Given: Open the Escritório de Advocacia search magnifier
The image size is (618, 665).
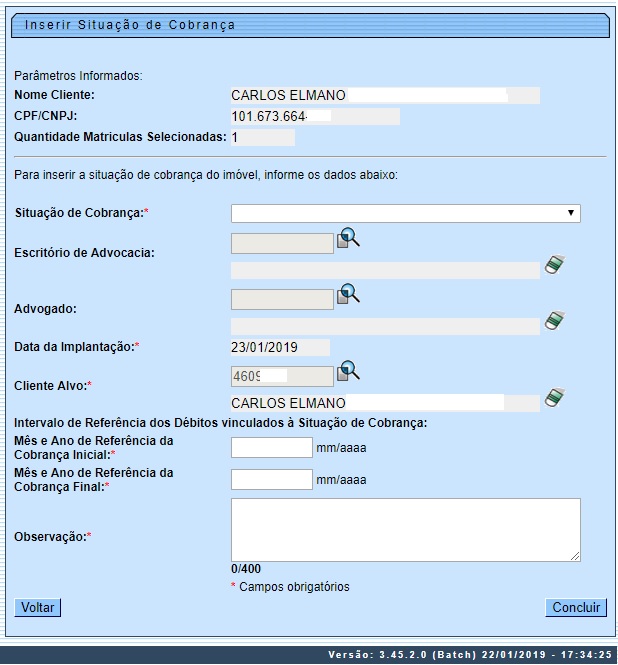Looking at the screenshot, I should (348, 238).
